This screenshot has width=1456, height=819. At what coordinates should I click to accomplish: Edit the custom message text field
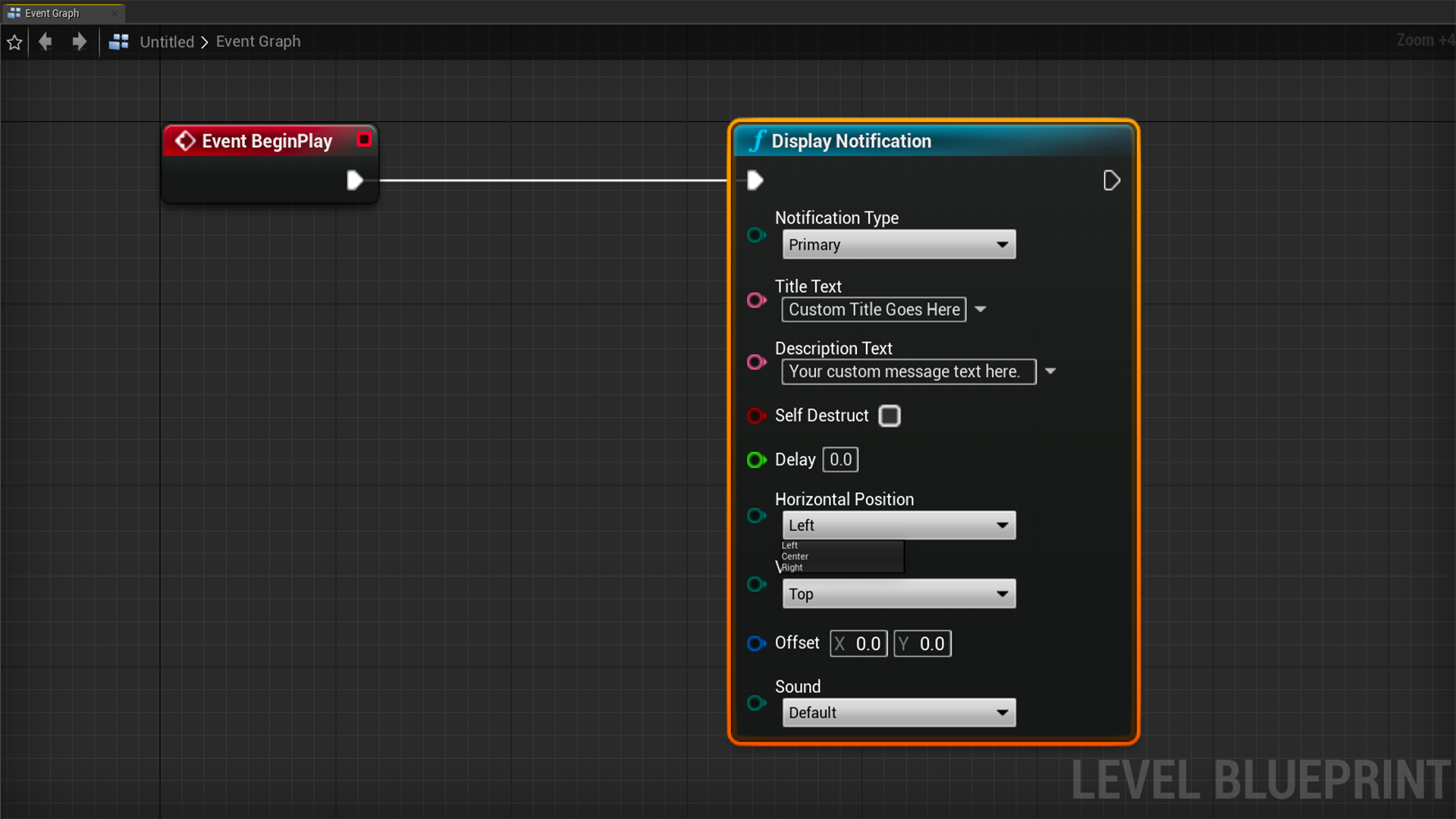(x=908, y=372)
